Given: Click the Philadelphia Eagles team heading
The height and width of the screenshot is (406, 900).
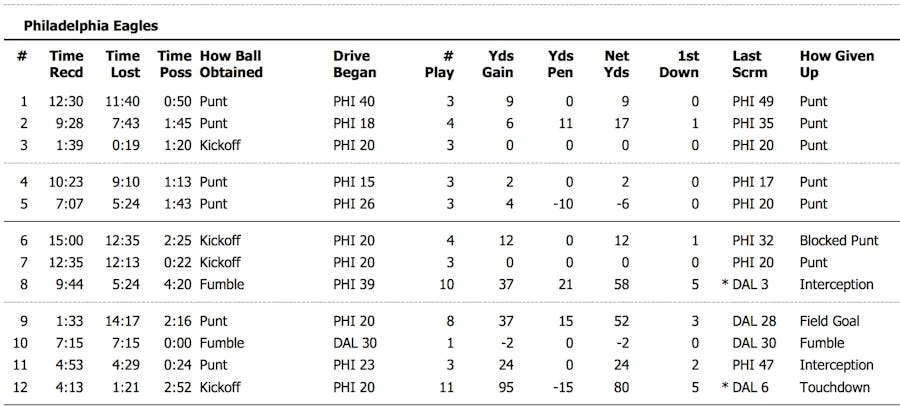Looking at the screenshot, I should click(90, 24).
